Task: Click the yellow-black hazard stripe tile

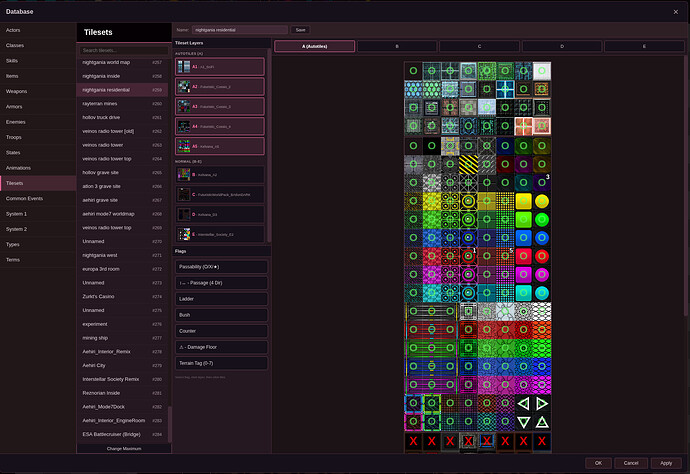Action: 468,164
